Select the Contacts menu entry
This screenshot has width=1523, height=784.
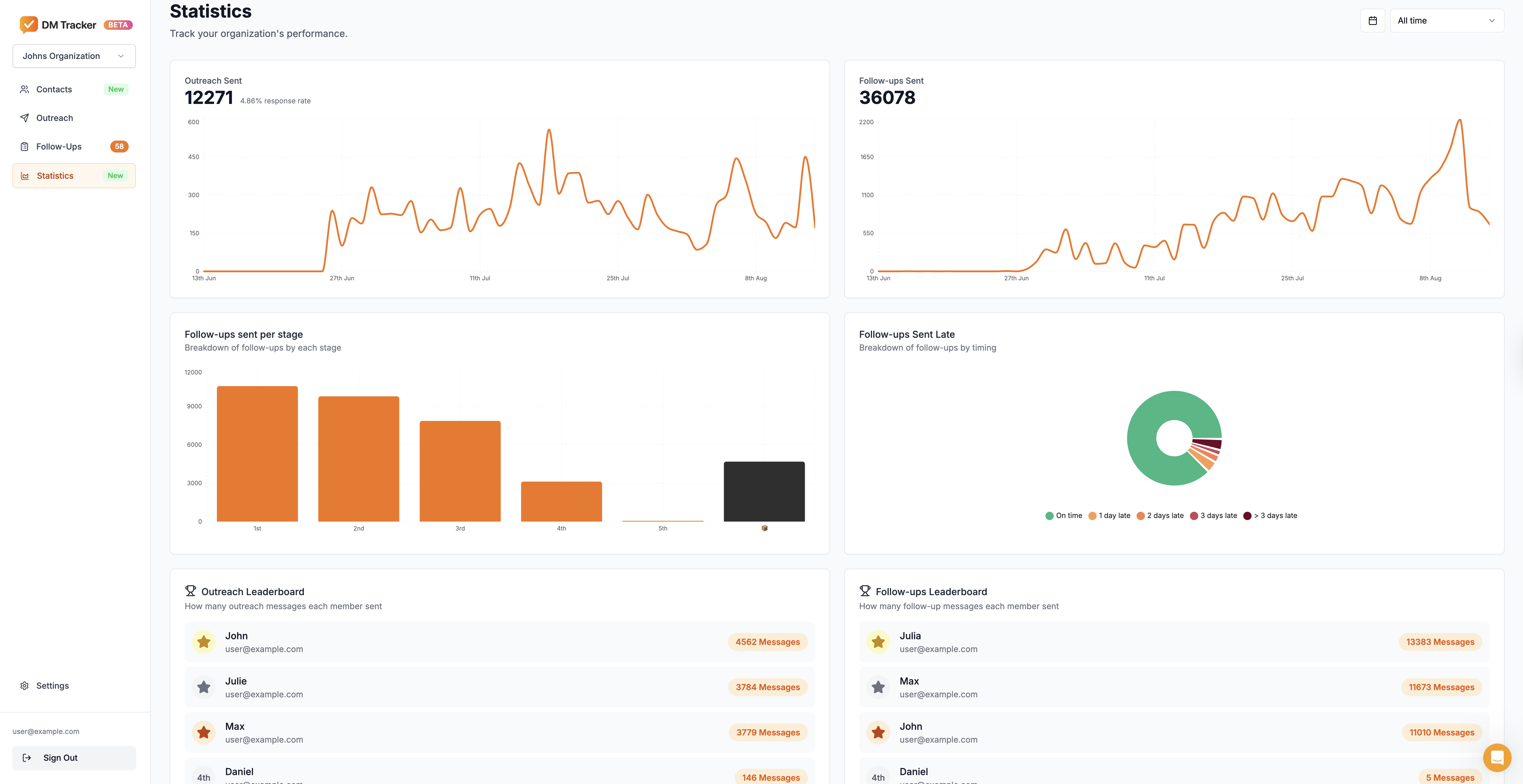click(54, 89)
